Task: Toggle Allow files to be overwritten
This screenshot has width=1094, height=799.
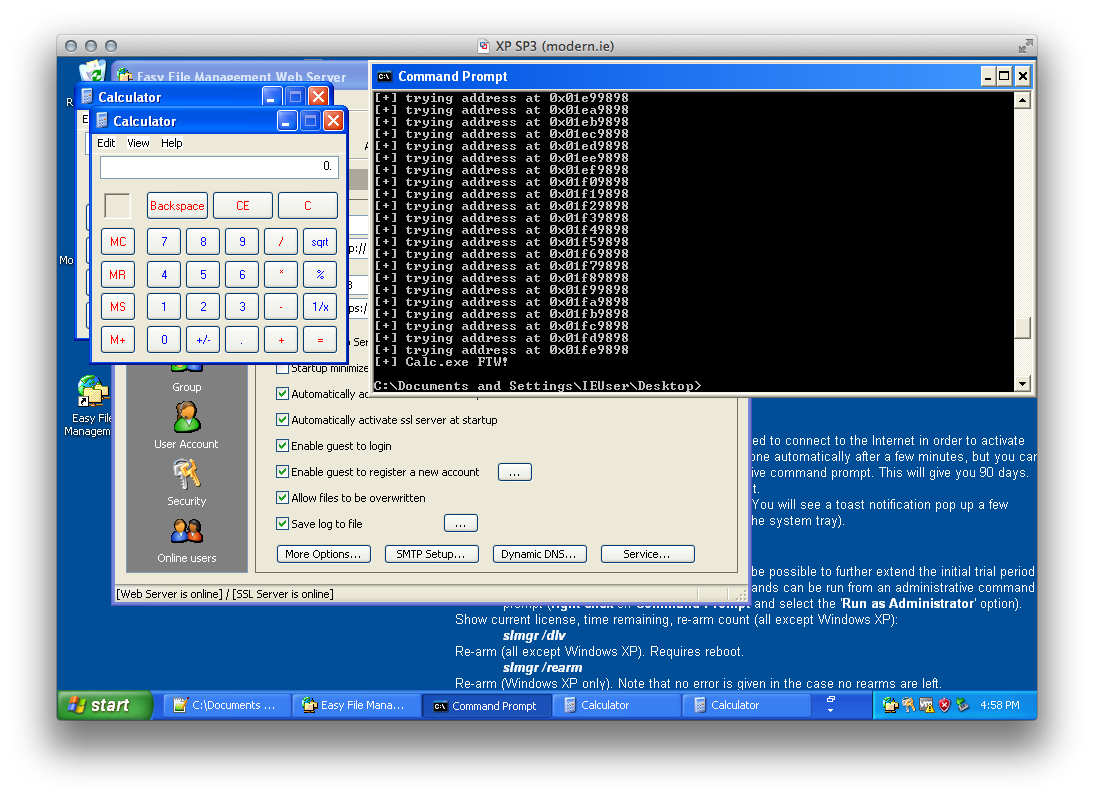Action: [x=282, y=498]
